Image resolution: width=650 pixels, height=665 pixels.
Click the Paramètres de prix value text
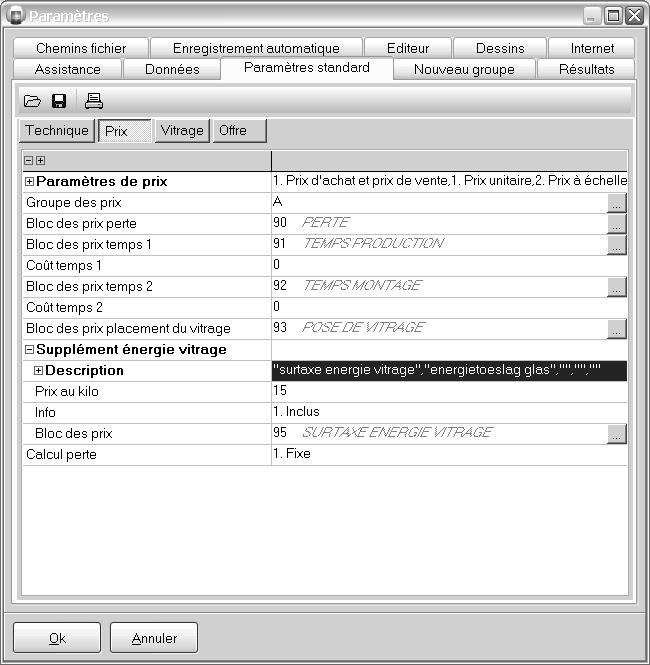click(449, 181)
